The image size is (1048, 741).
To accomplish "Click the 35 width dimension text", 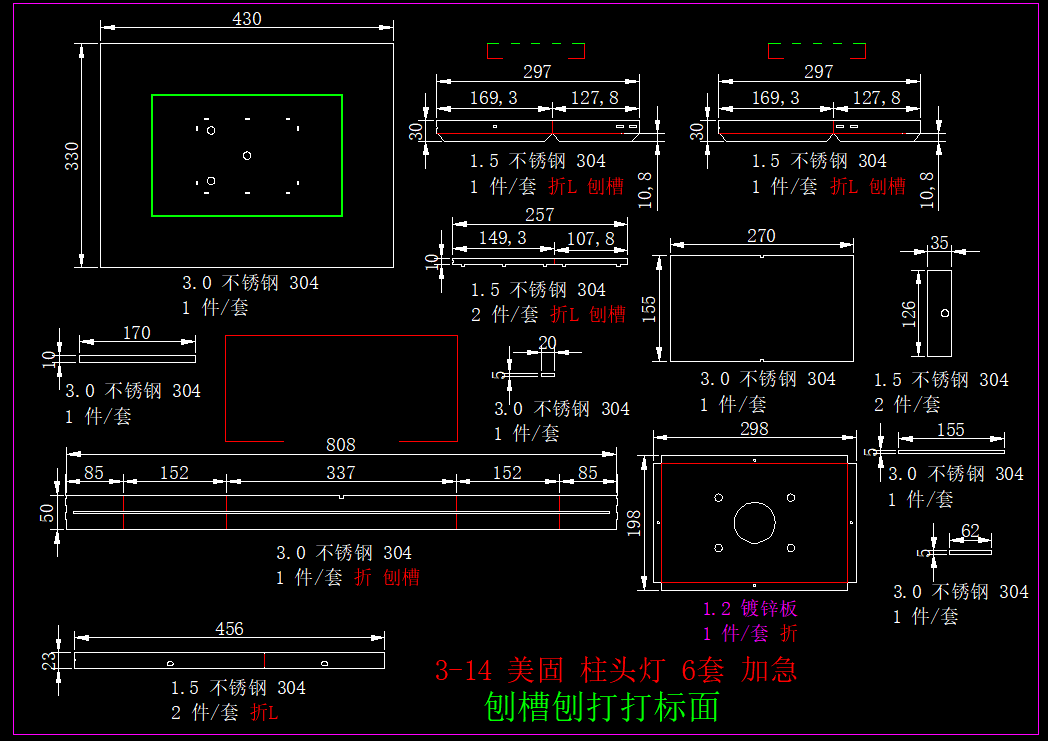I will coord(939,243).
